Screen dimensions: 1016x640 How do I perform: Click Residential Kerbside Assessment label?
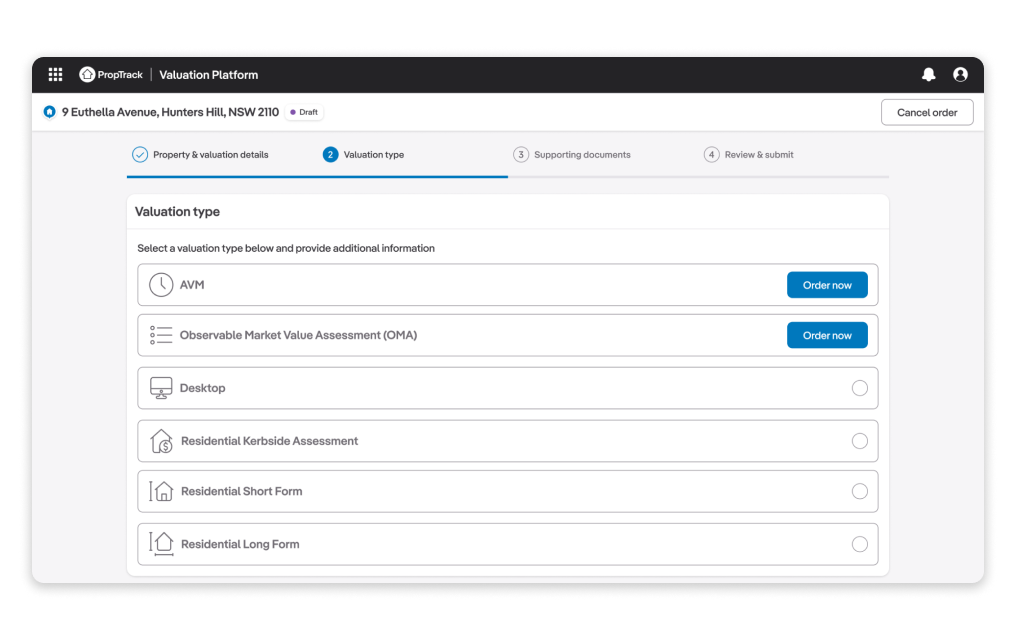click(270, 441)
